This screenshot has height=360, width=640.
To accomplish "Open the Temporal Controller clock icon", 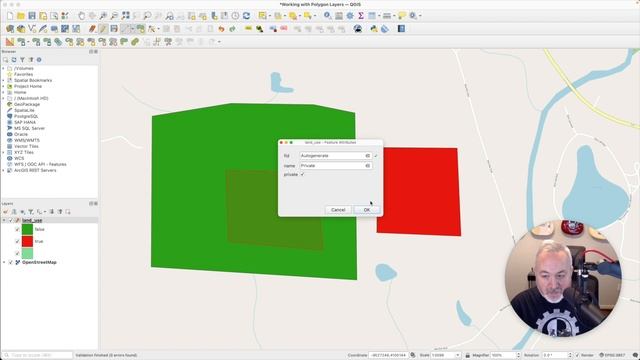I will coord(236,16).
